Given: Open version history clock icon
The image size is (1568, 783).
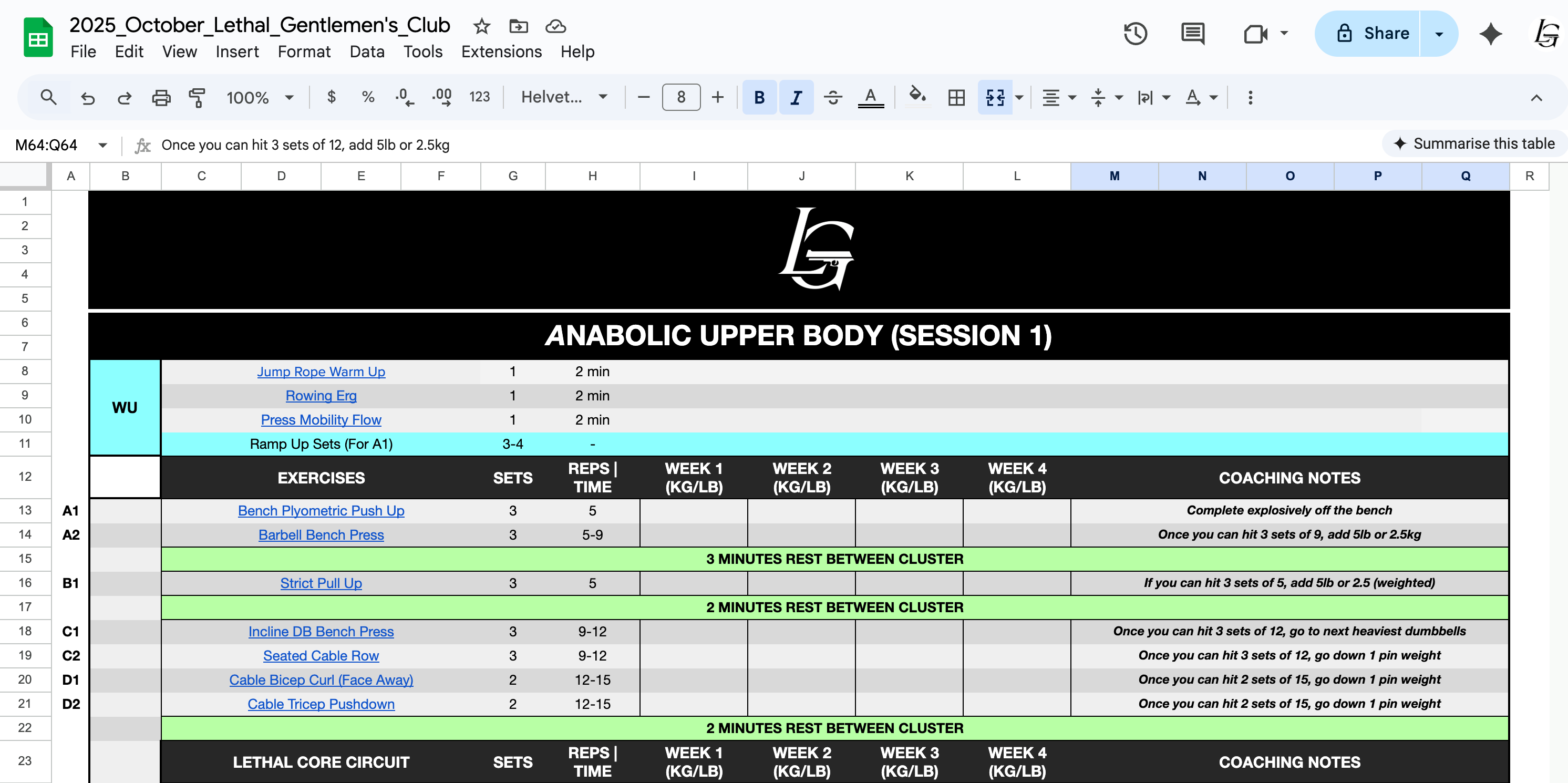Looking at the screenshot, I should pos(1134,34).
